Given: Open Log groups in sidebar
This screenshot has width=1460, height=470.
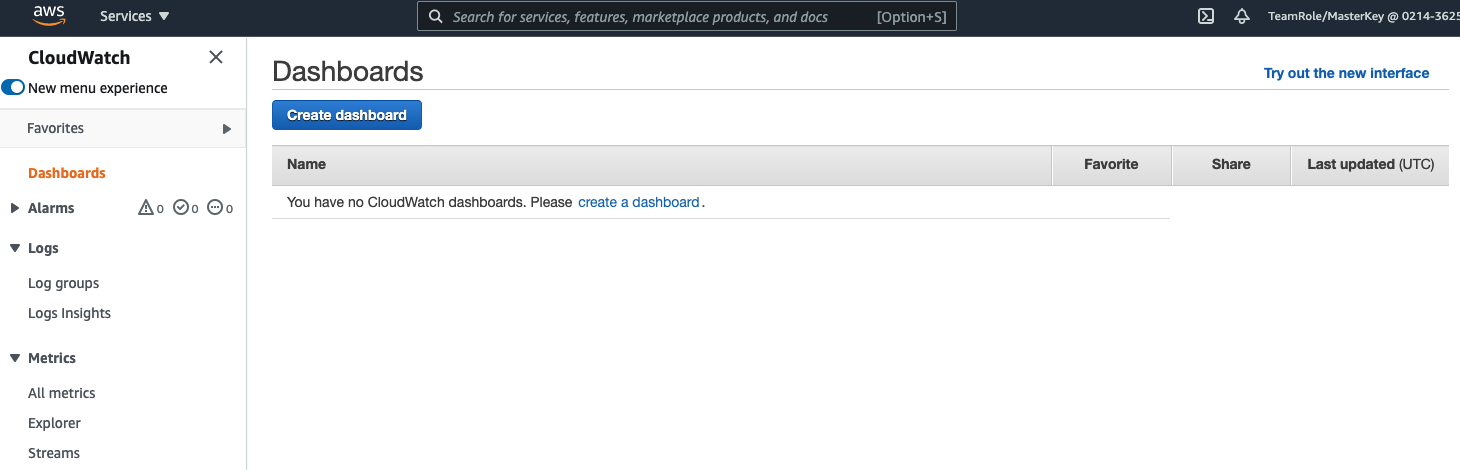Looking at the screenshot, I should point(64,283).
